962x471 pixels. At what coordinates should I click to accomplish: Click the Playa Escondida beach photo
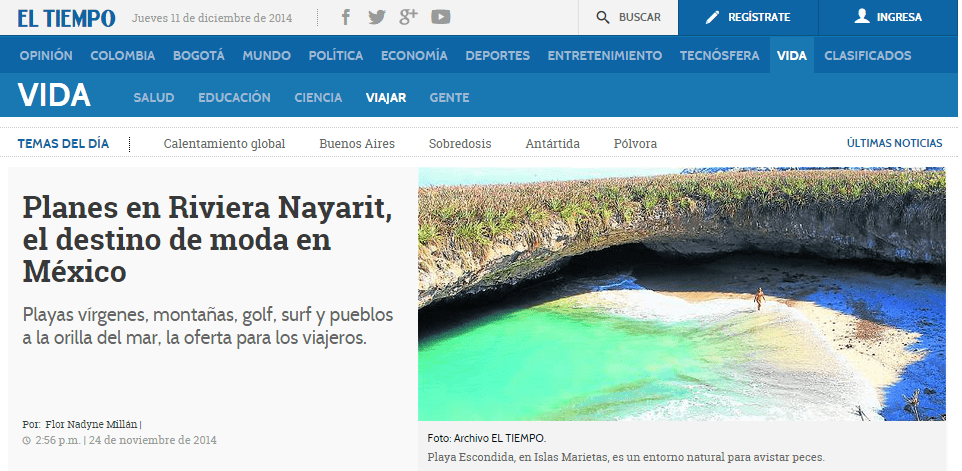tap(682, 294)
